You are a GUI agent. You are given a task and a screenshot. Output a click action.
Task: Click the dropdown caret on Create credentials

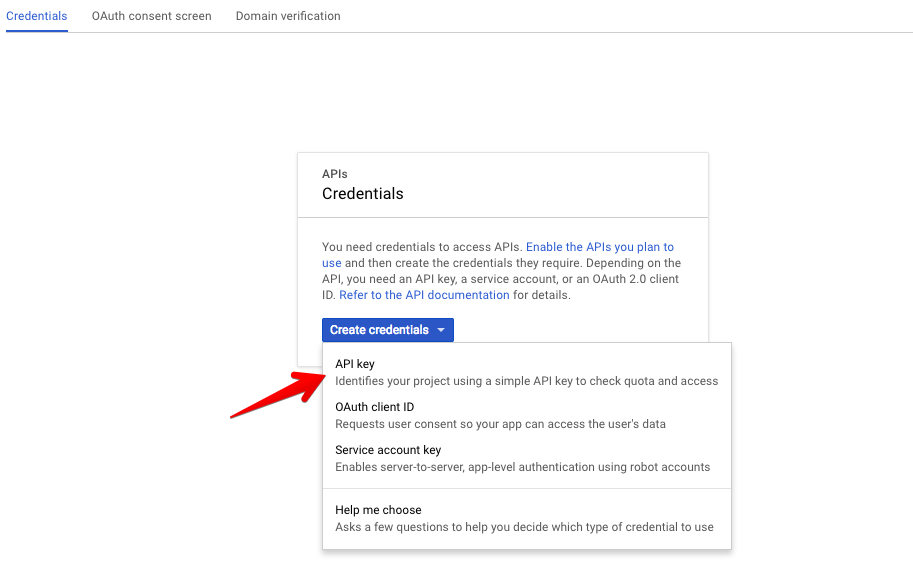[x=441, y=330]
